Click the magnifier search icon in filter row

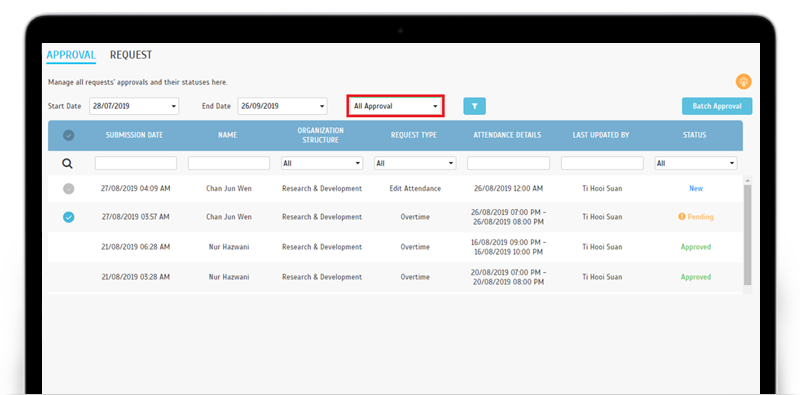(x=67, y=163)
